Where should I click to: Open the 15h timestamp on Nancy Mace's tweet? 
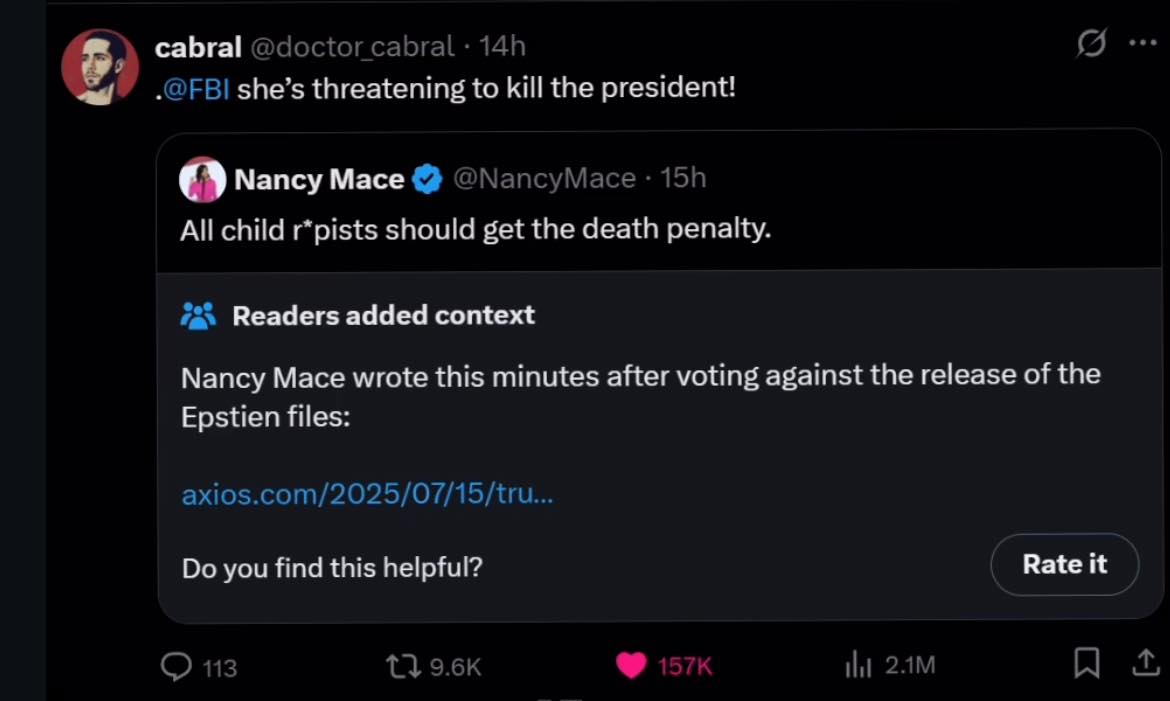pos(684,178)
